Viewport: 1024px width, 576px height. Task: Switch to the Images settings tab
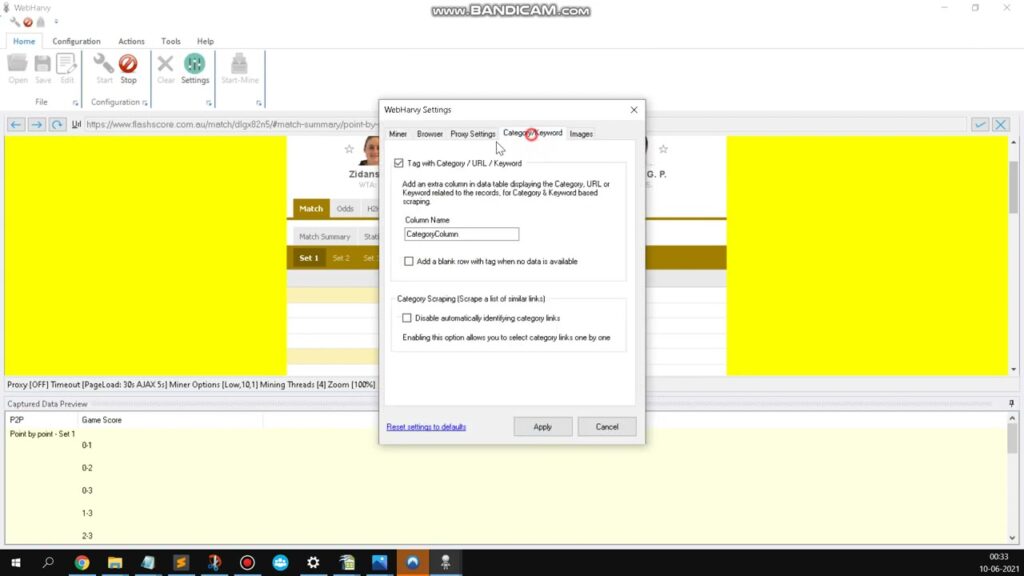pos(581,134)
